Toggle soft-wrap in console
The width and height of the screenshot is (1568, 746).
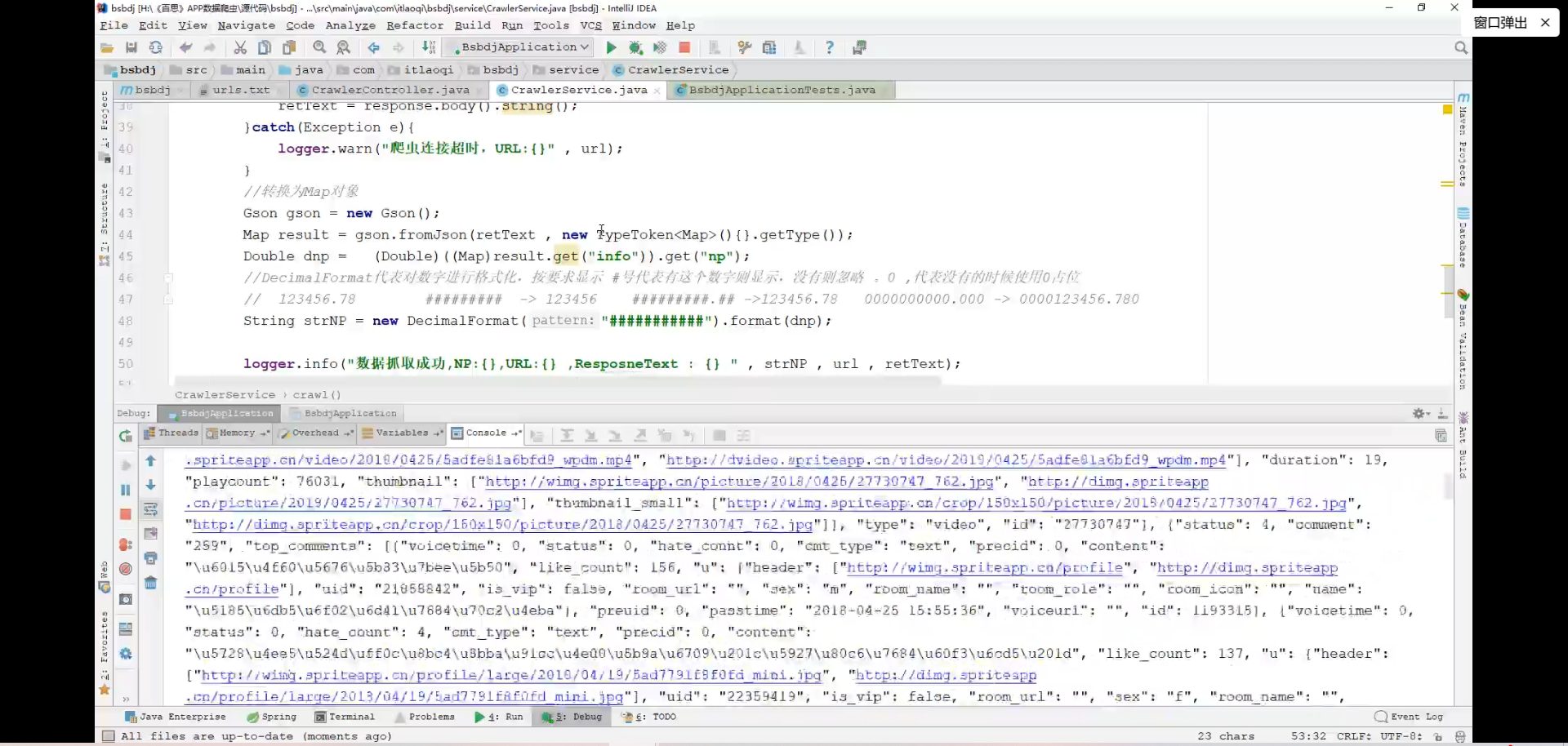150,509
